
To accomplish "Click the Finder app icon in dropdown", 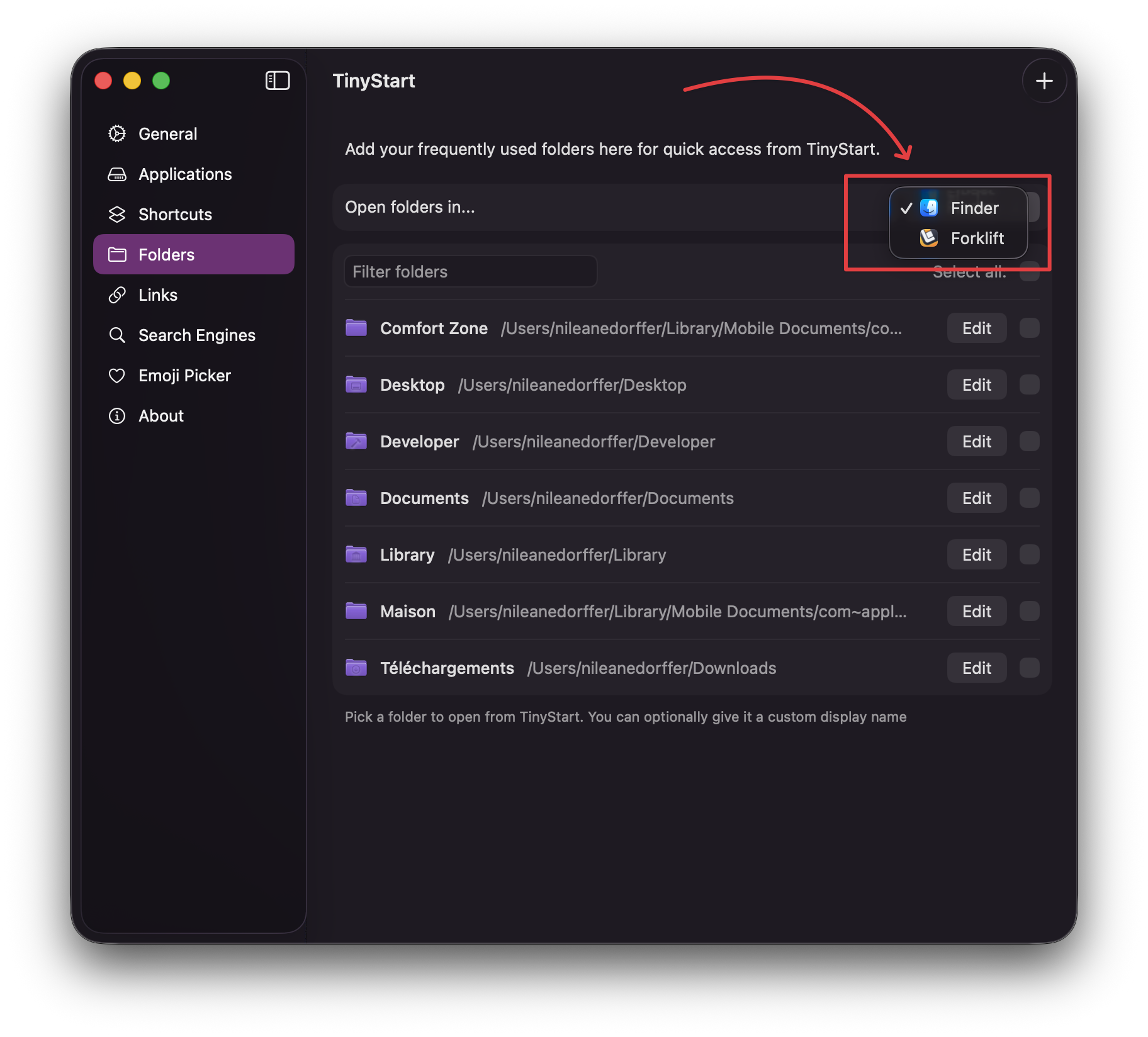I will coord(929,208).
